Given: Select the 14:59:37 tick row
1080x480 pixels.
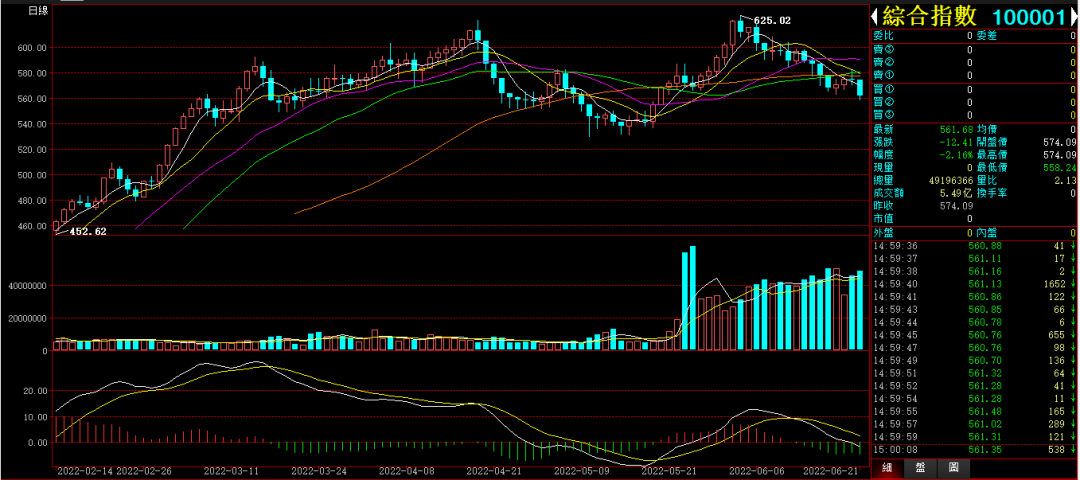Looking at the screenshot, I should (974, 258).
